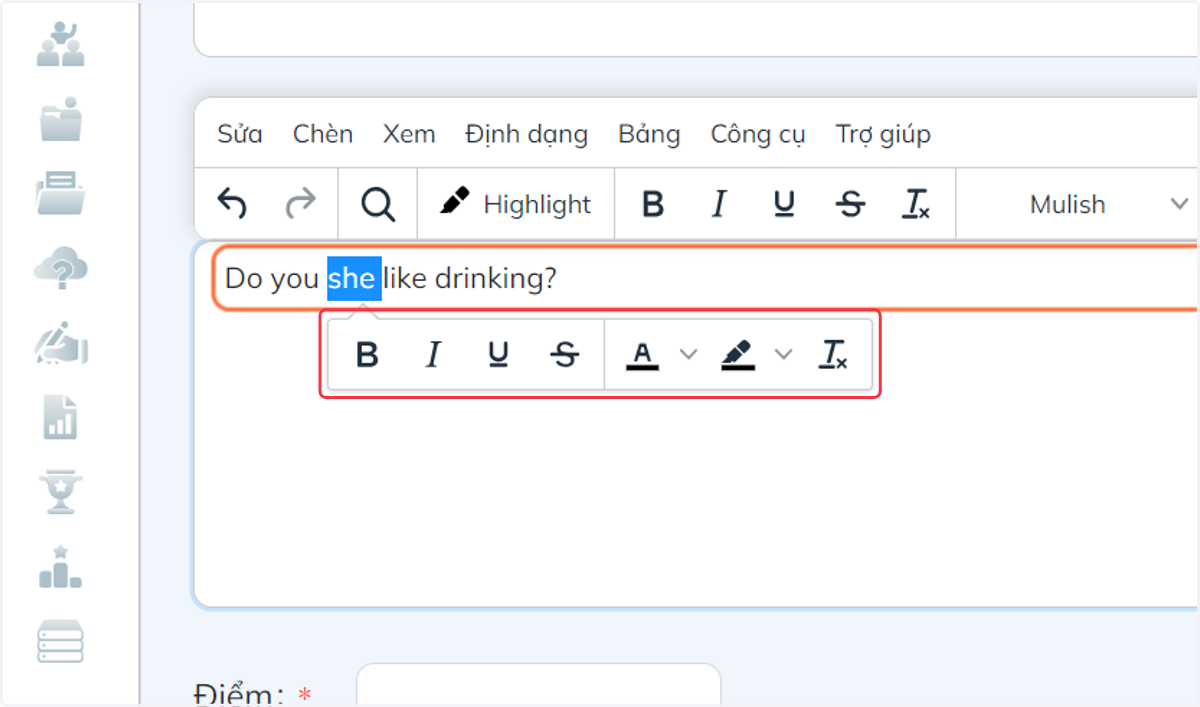Expand the background color picker arrow
Viewport: 1200px width, 707px height.
[783, 354]
